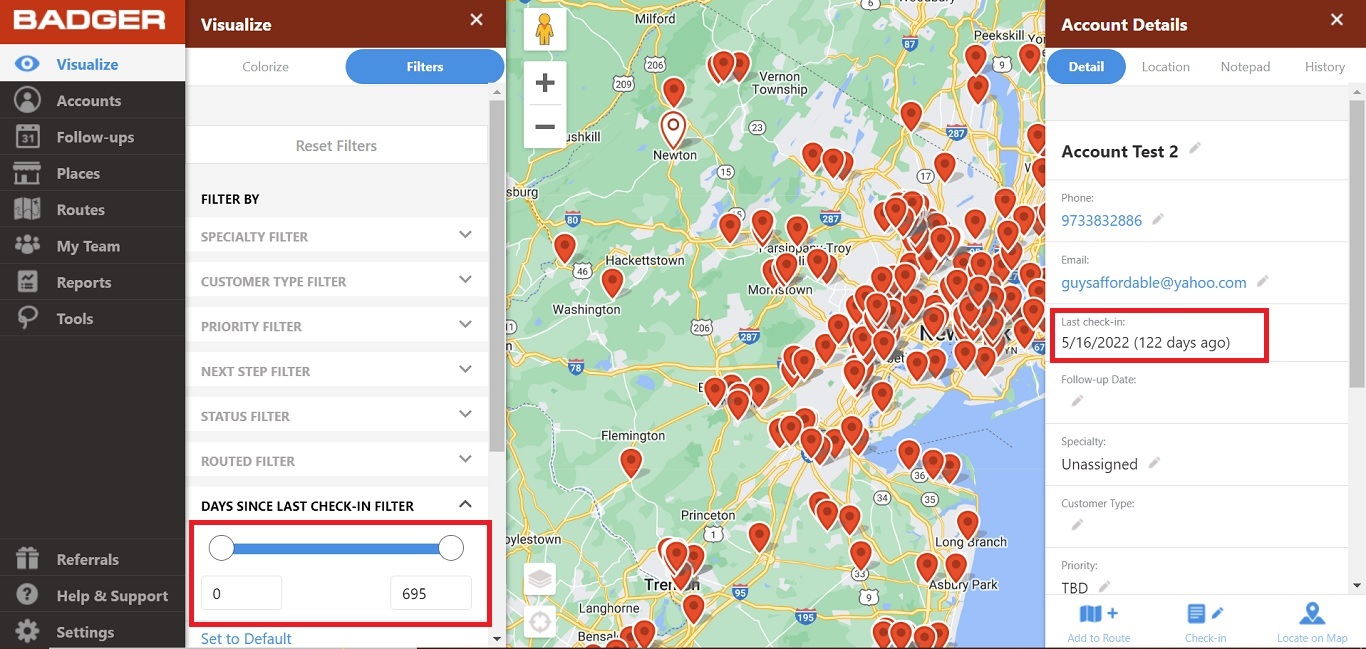Click phone number 9733832886 link
This screenshot has width=1366, height=649.
click(x=1101, y=220)
